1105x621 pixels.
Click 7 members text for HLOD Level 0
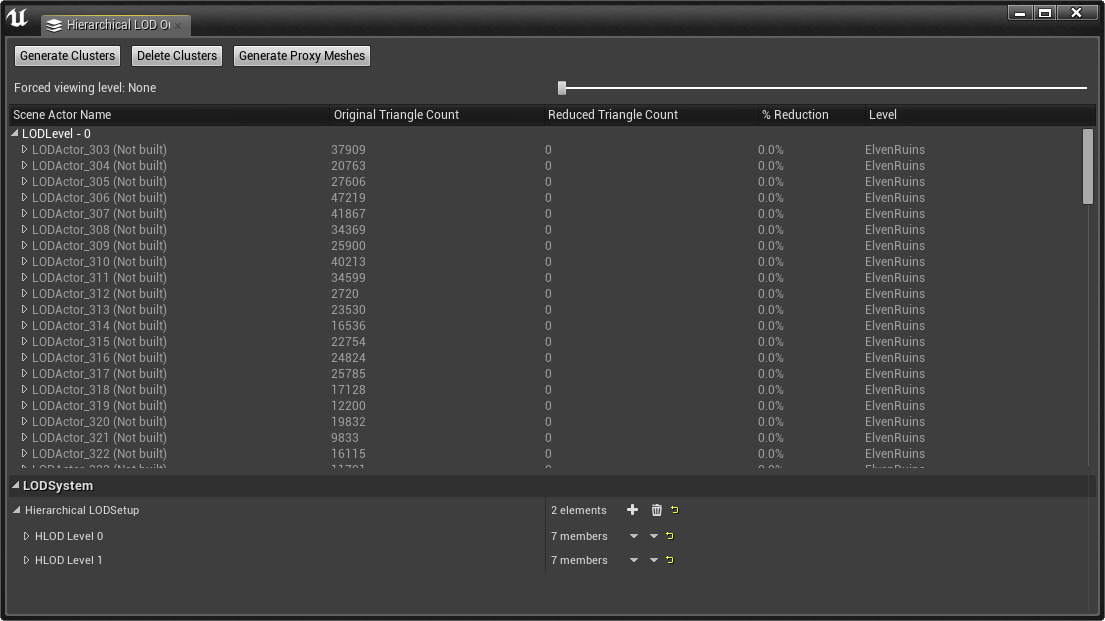coord(579,536)
